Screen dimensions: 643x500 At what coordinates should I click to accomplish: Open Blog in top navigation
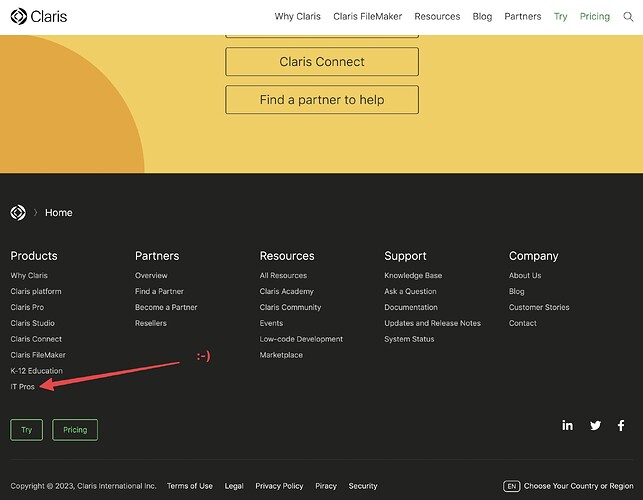482,16
